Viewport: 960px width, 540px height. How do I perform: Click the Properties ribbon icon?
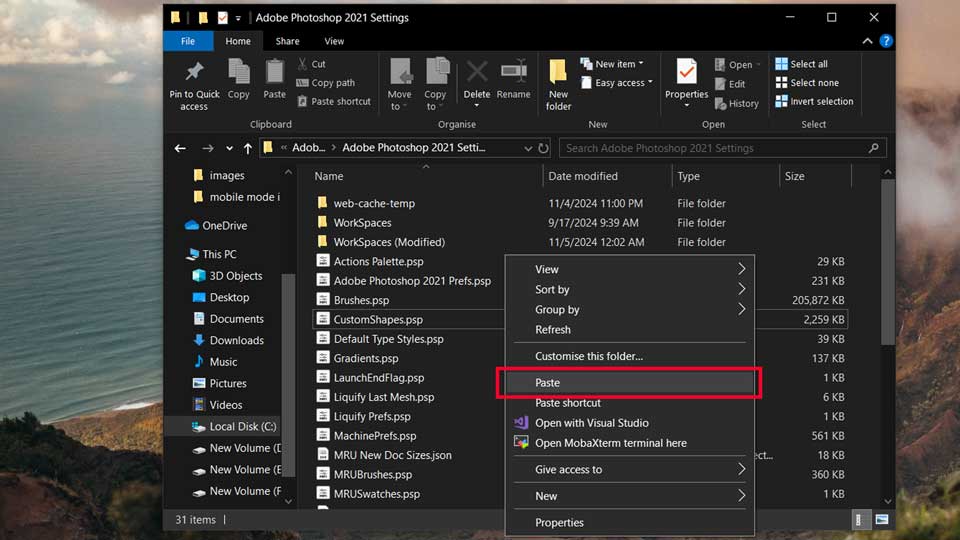[686, 72]
